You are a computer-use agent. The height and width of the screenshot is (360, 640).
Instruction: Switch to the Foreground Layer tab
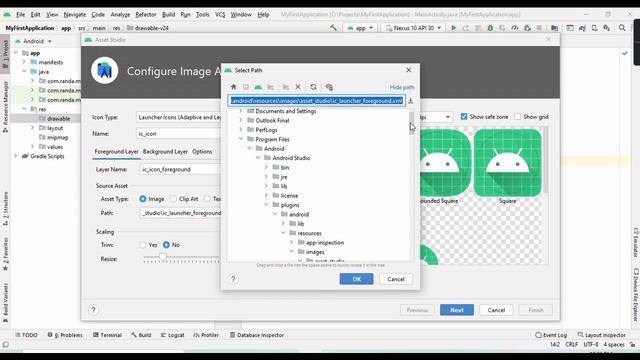[x=116, y=151]
